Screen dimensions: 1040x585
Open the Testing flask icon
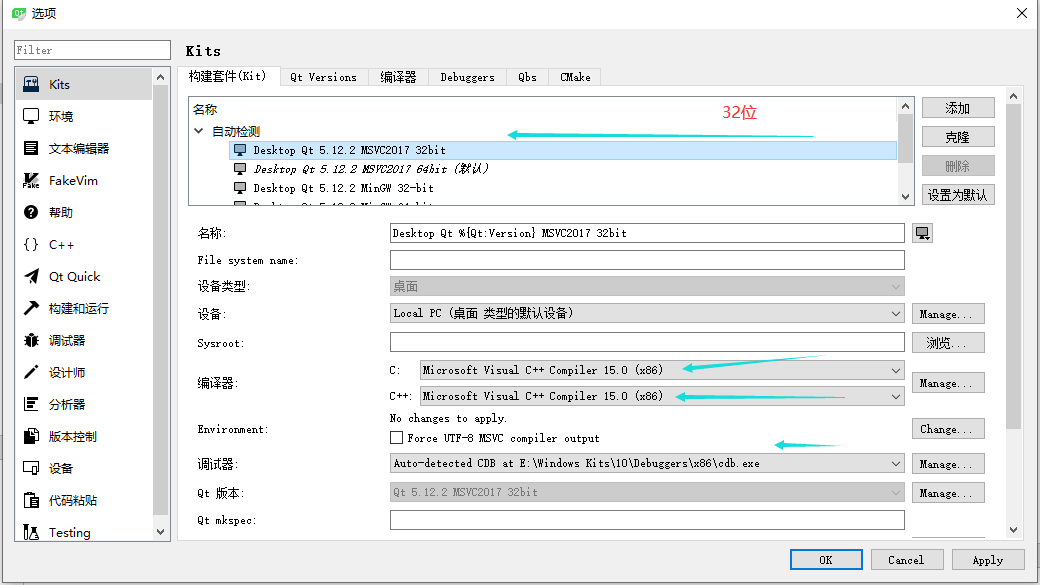point(31,532)
